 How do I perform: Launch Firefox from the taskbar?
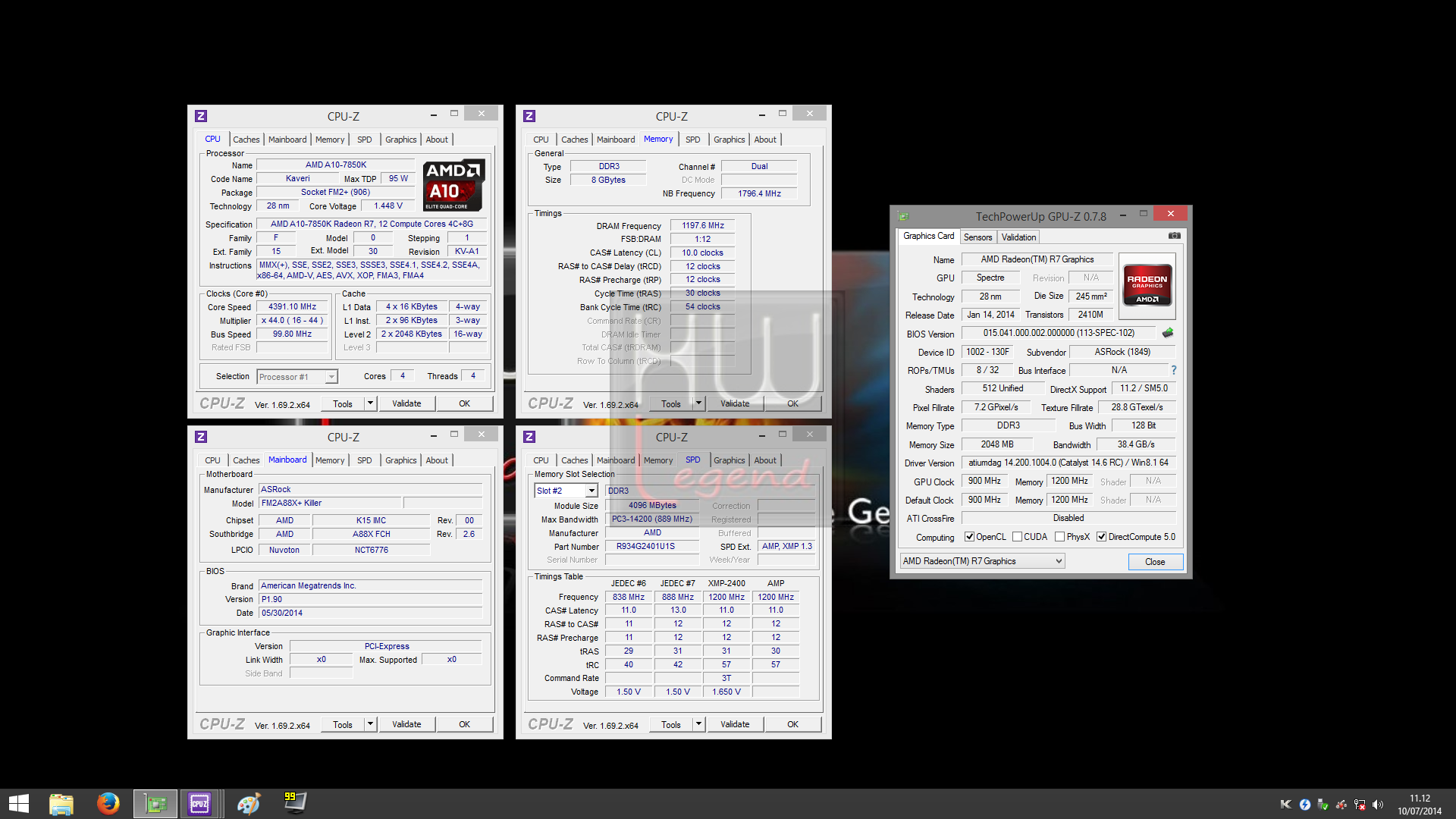[108, 804]
